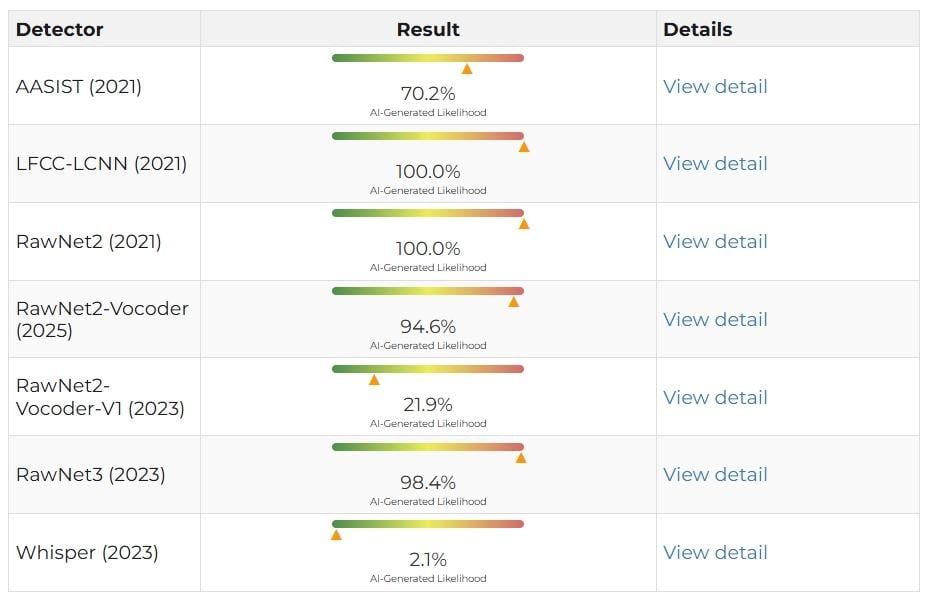The width and height of the screenshot is (926, 599).
Task: Open View detail for Whisper (2023)
Action: coord(715,552)
